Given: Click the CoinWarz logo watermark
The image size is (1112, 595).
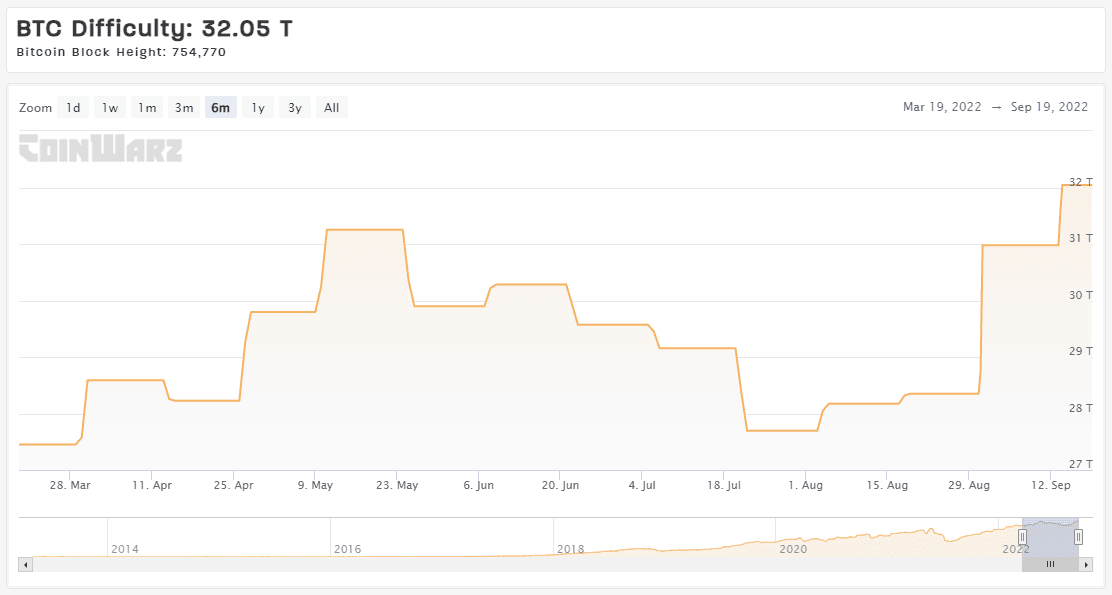Looking at the screenshot, I should (100, 149).
